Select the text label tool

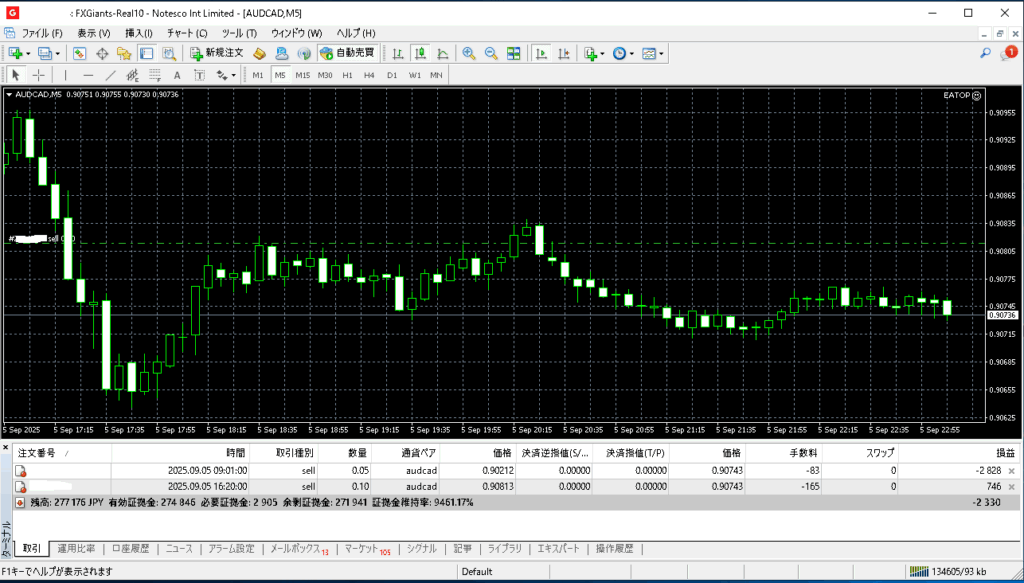tap(177, 75)
